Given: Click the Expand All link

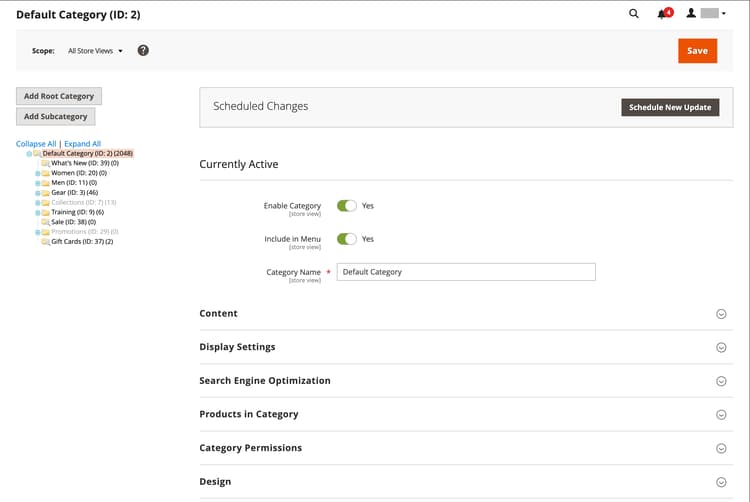Looking at the screenshot, I should (82, 143).
